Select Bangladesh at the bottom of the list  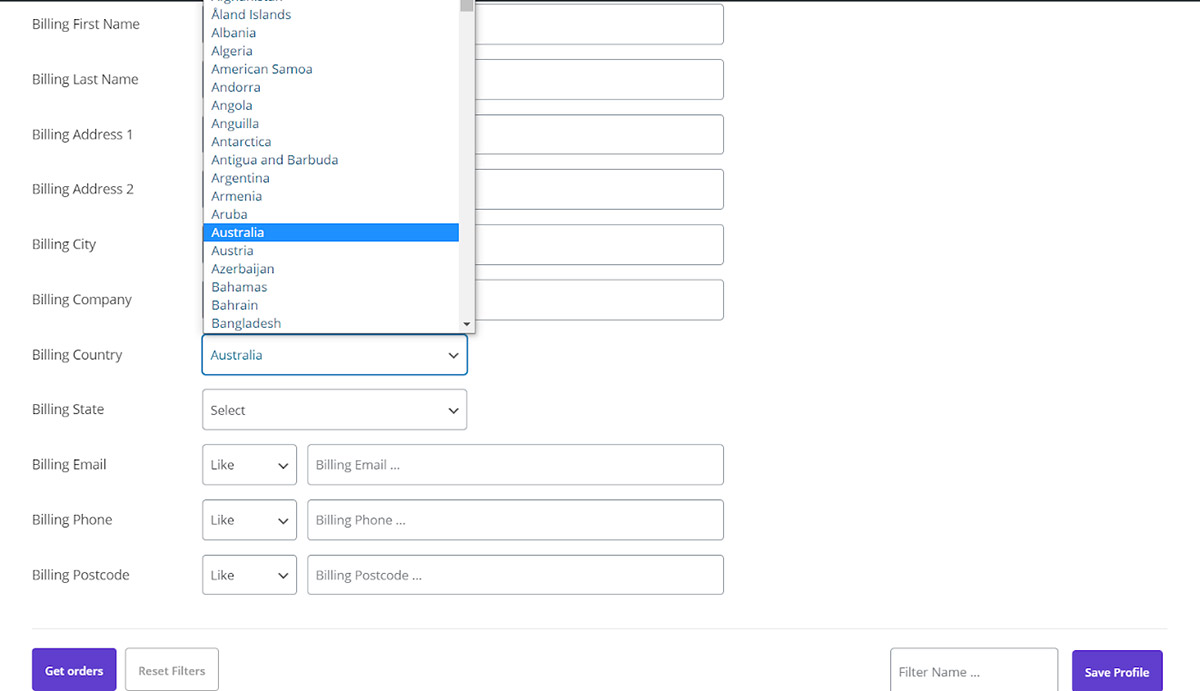pos(245,322)
